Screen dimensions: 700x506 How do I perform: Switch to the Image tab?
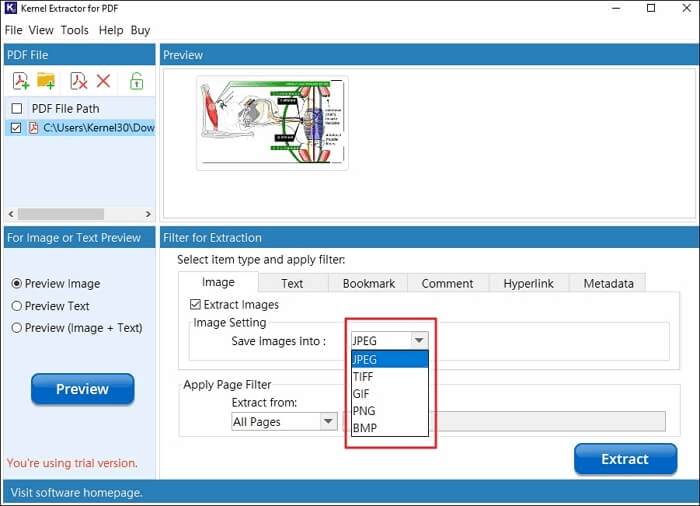point(218,282)
